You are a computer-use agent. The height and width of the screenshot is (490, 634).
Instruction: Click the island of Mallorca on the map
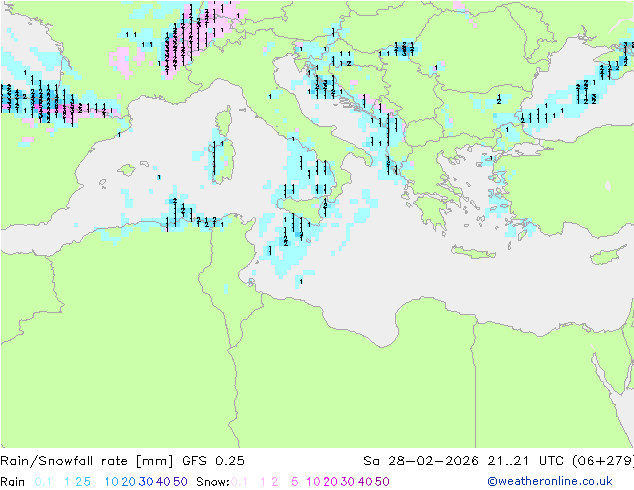pos(127,170)
